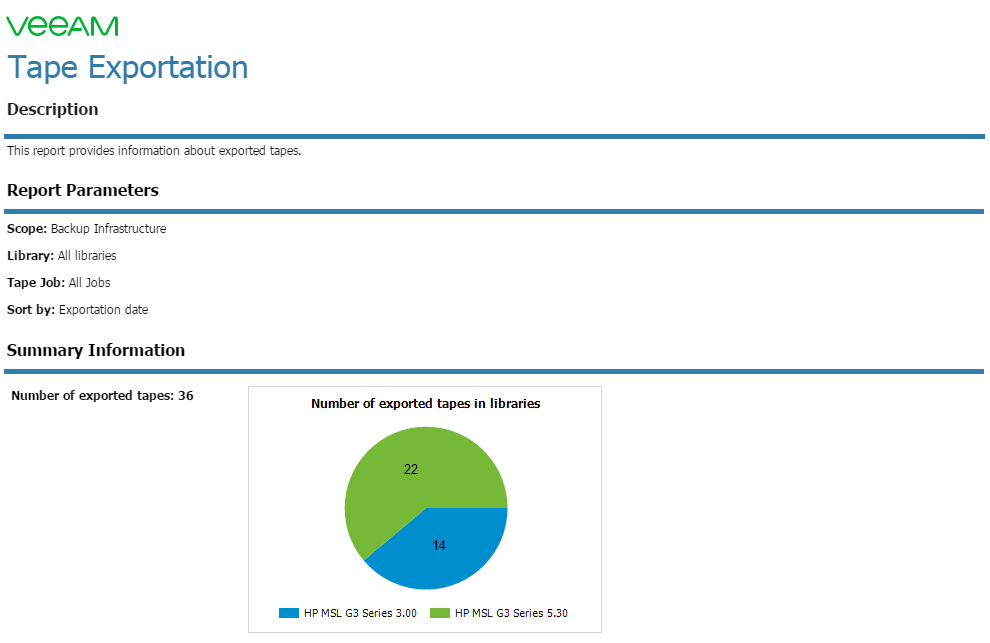
Task: Select the Sort by: Exportation date line
Action: click(78, 310)
